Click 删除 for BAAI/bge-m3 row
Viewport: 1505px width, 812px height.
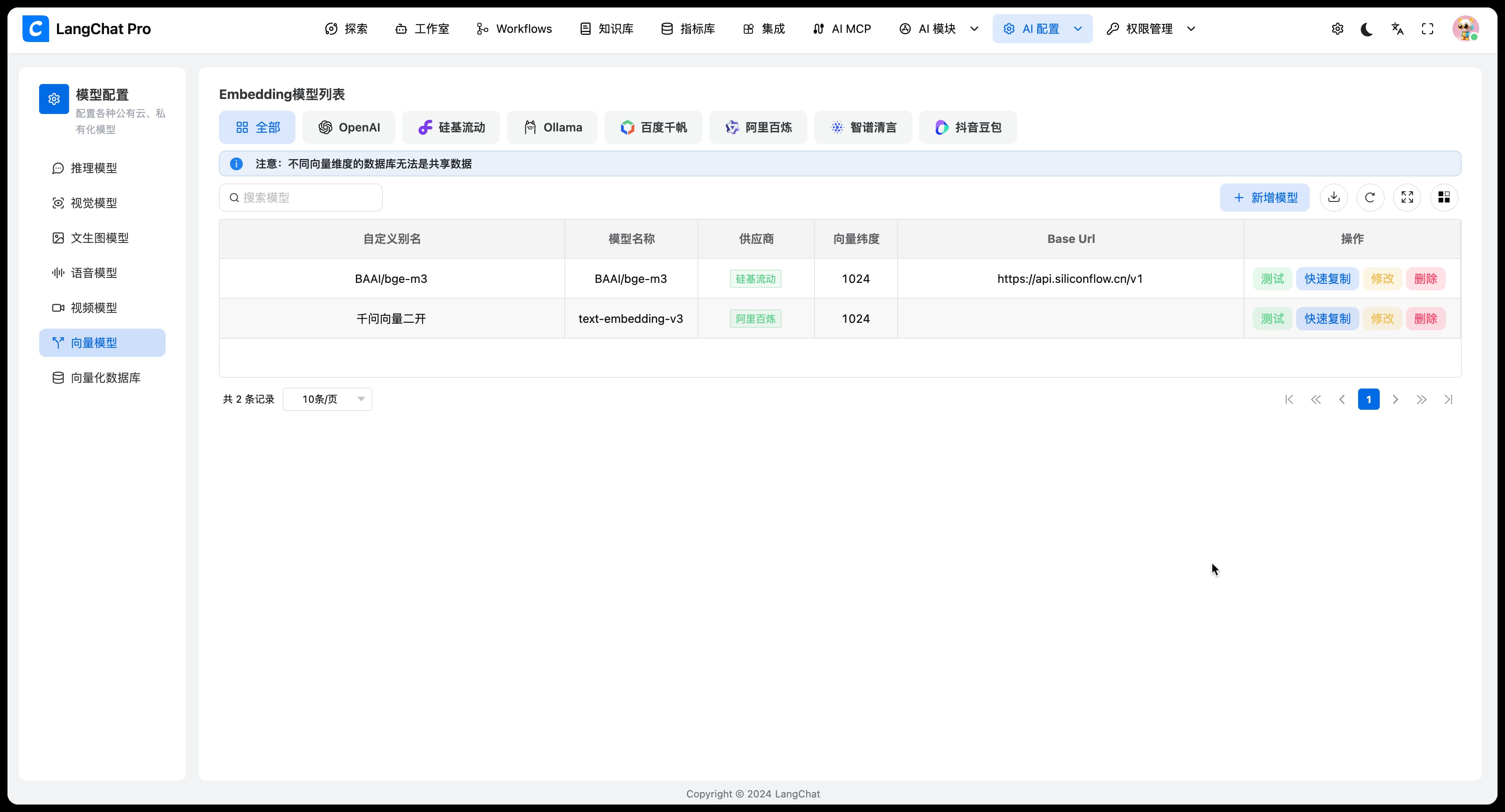1426,278
